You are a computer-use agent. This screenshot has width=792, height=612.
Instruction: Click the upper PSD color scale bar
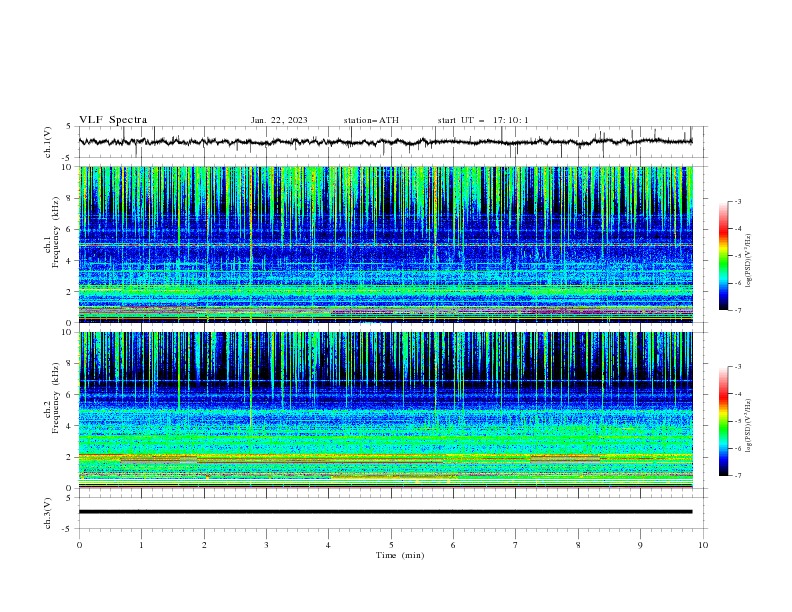(723, 256)
